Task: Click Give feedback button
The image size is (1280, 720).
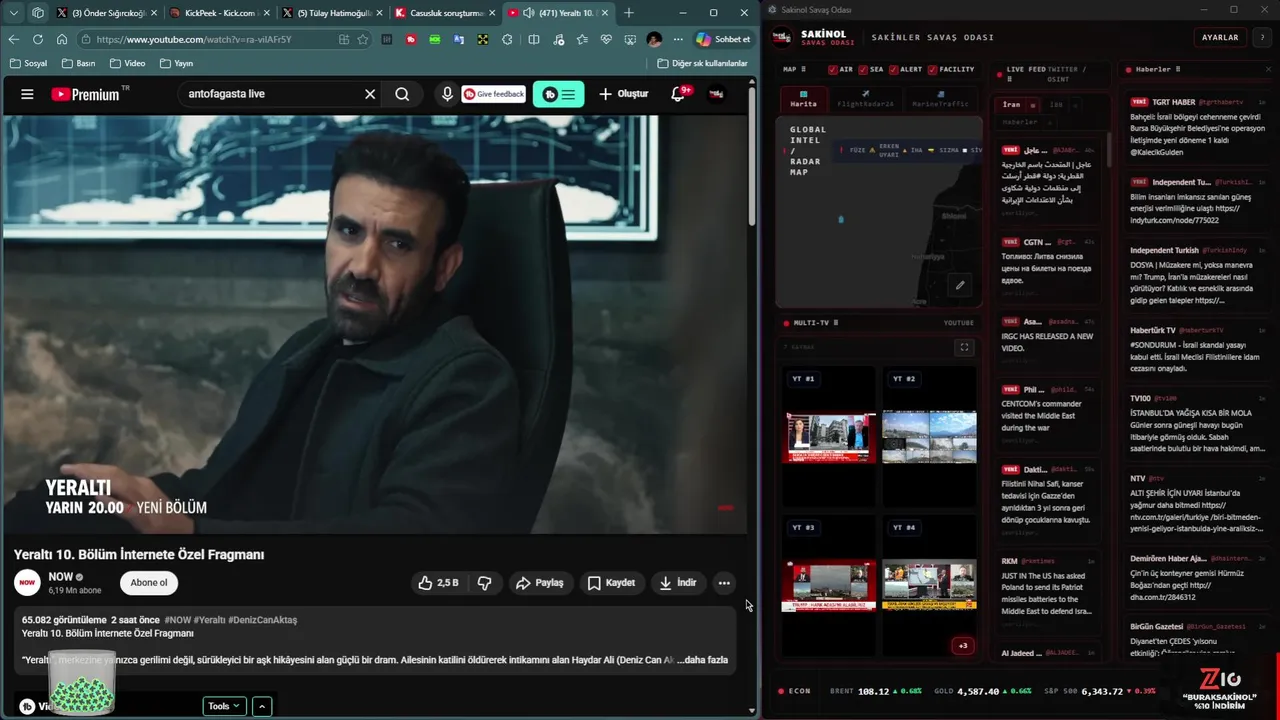Action: [493, 94]
